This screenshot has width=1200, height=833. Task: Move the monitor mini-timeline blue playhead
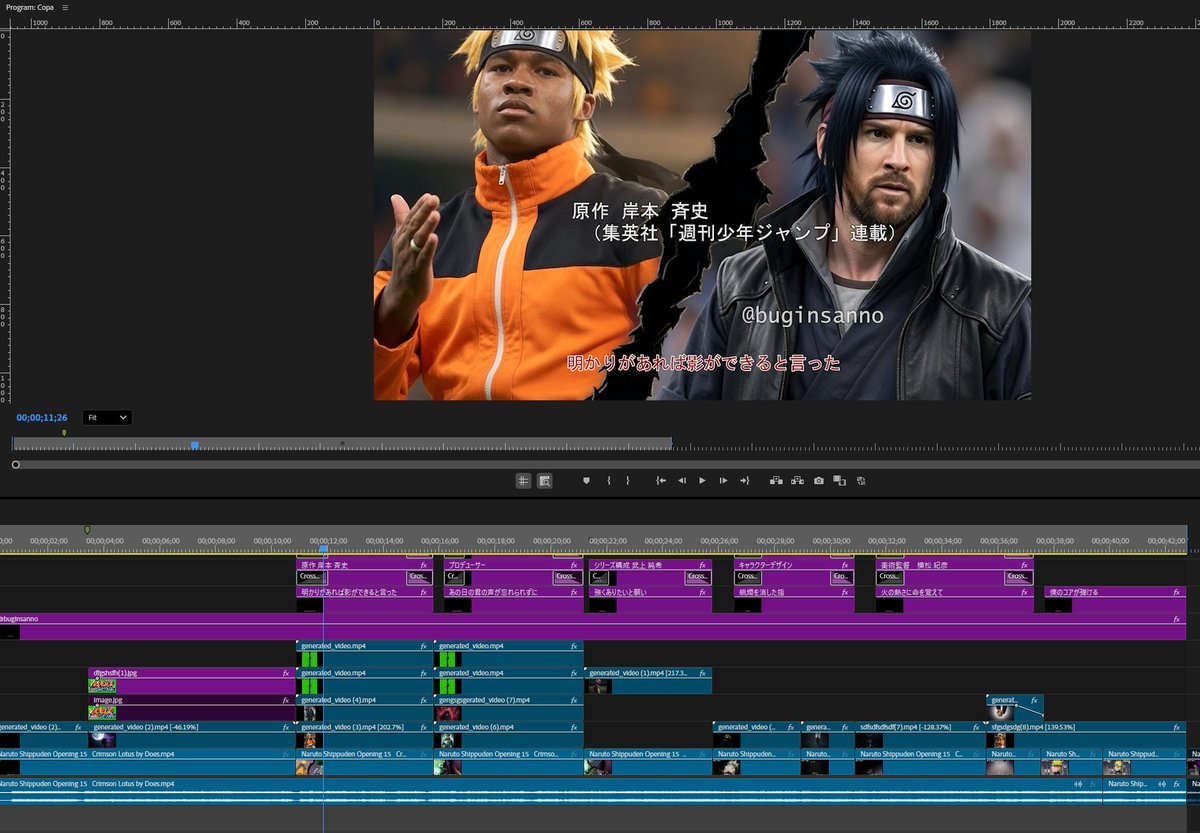195,445
